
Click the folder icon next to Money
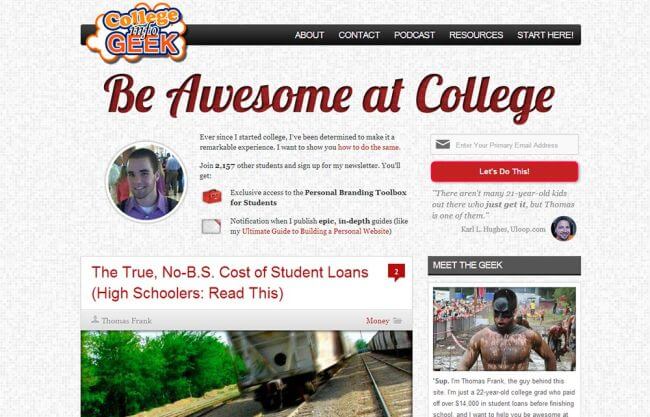click(x=397, y=320)
